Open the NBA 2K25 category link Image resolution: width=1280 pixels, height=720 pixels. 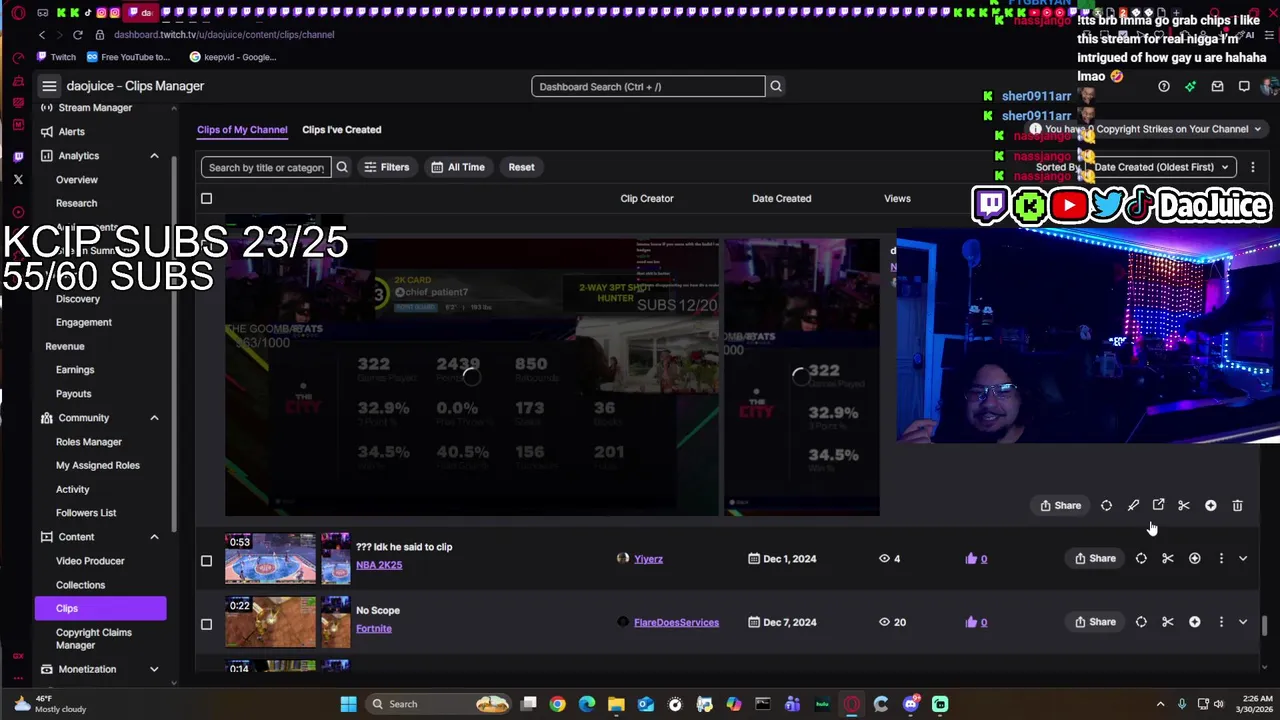pos(379,565)
